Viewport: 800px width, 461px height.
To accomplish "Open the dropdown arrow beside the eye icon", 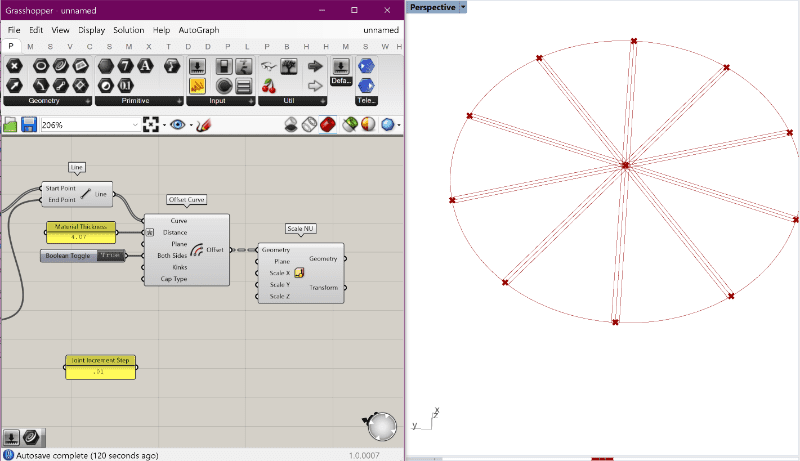I will coord(191,125).
